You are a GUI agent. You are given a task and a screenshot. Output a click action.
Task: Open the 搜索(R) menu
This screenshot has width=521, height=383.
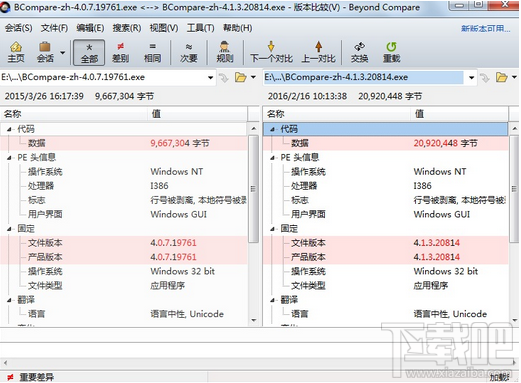tap(127, 28)
